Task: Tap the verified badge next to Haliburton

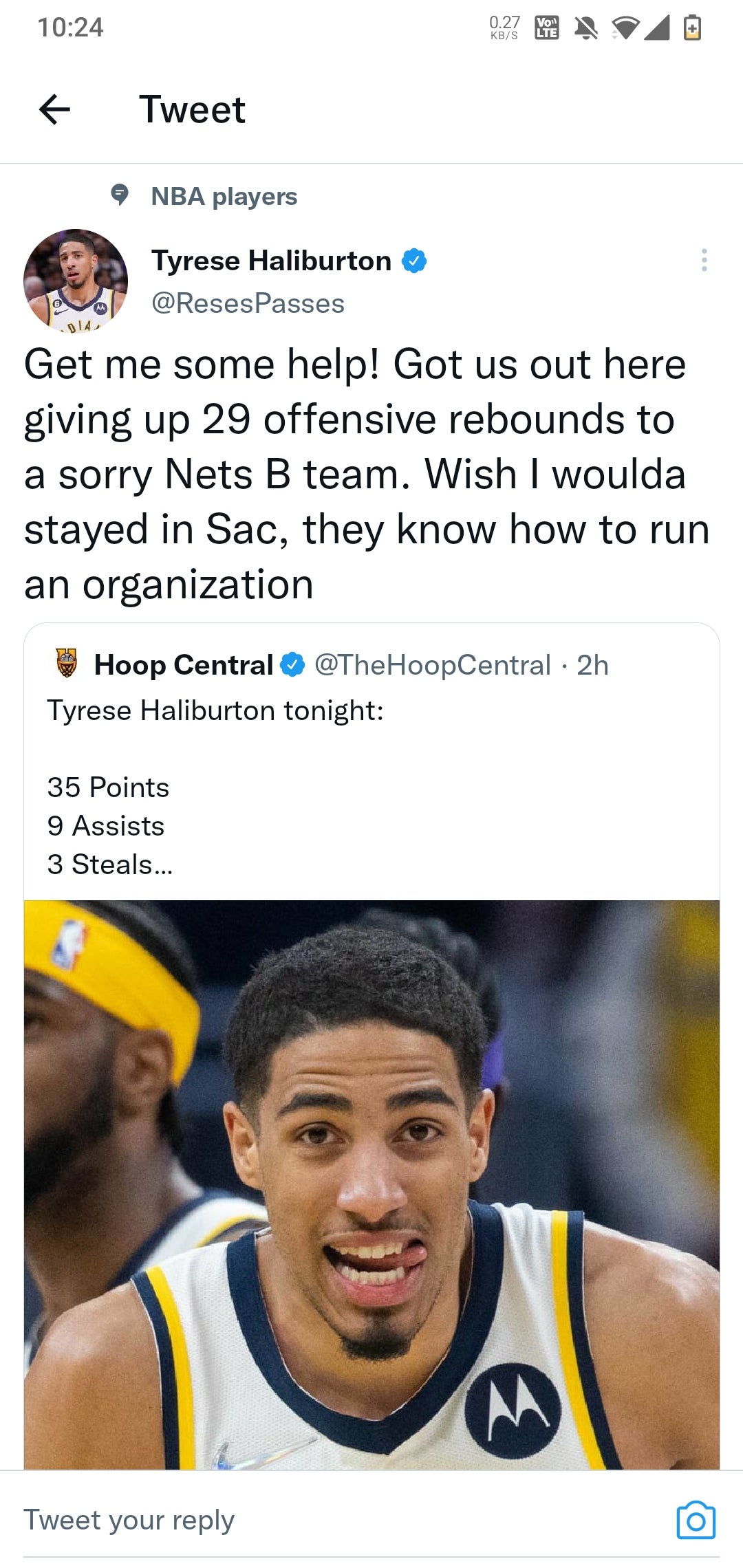Action: 414,261
